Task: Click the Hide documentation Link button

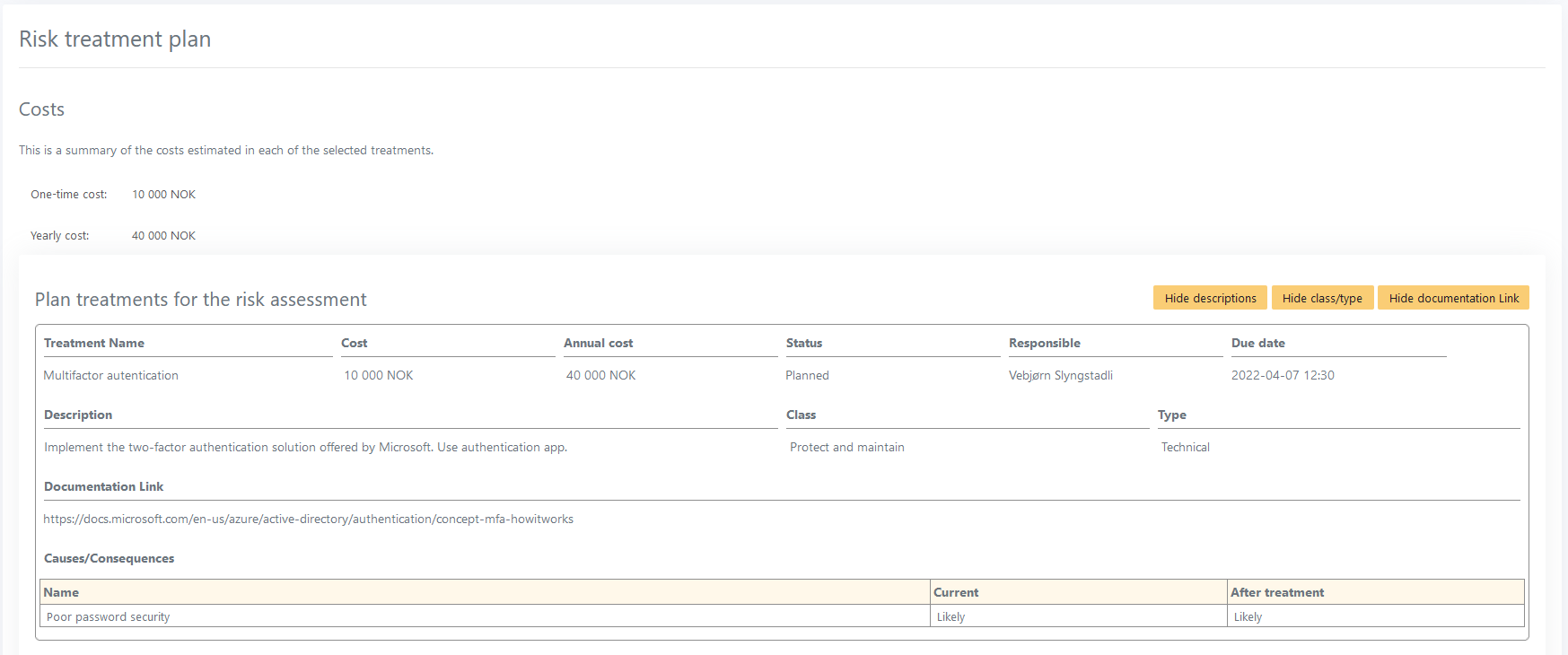Action: 1453,298
